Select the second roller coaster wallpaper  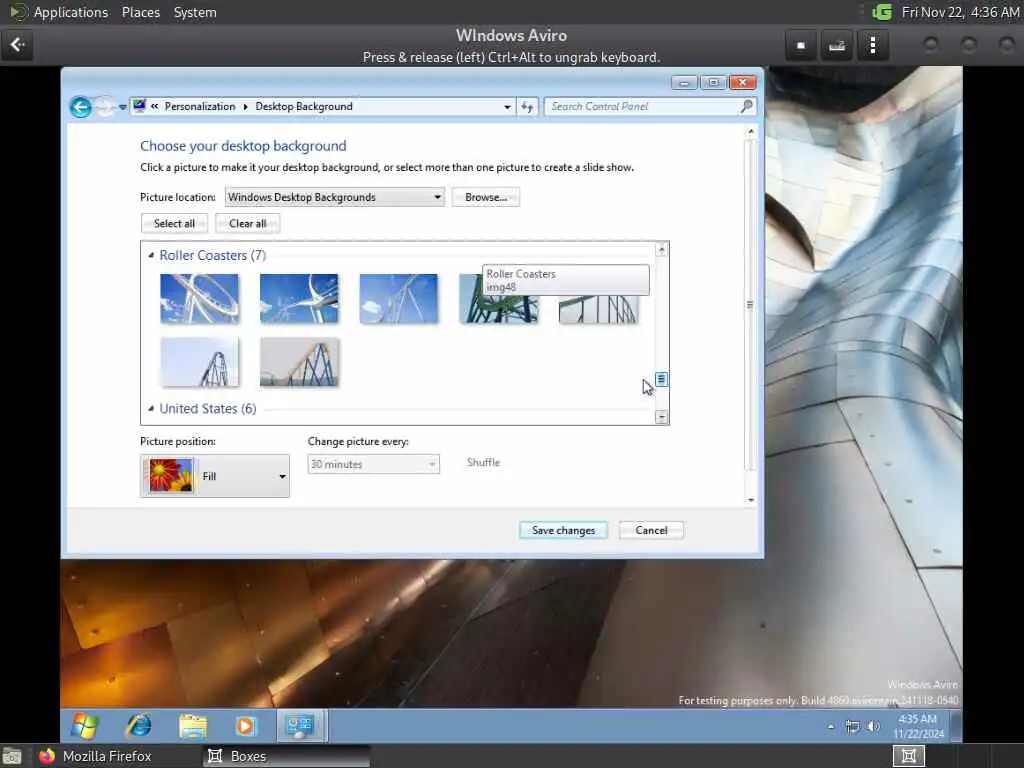tap(299, 298)
